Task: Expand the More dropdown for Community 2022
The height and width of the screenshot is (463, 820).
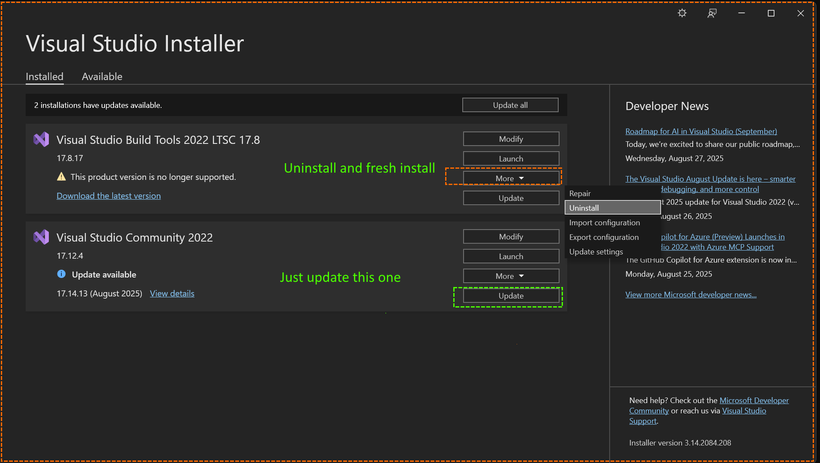Action: [510, 276]
